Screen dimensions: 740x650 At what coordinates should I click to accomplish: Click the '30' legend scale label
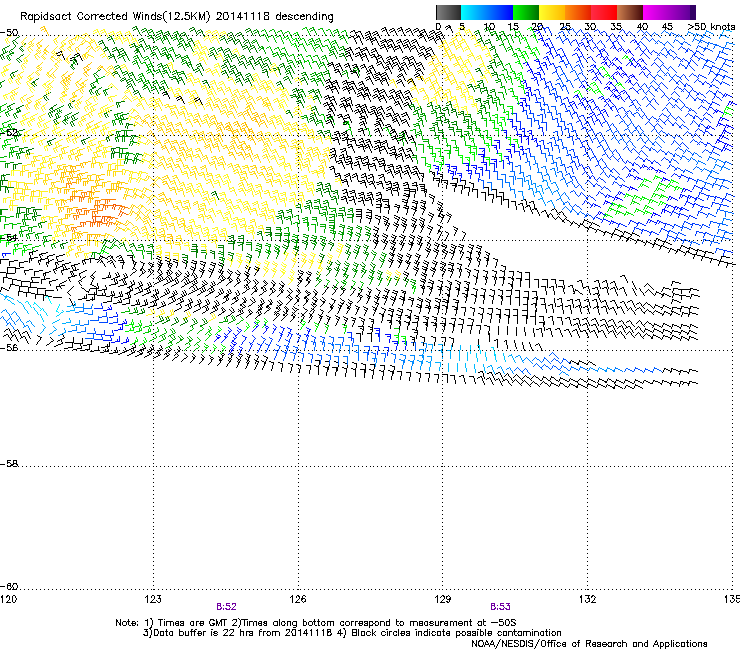pos(590,27)
